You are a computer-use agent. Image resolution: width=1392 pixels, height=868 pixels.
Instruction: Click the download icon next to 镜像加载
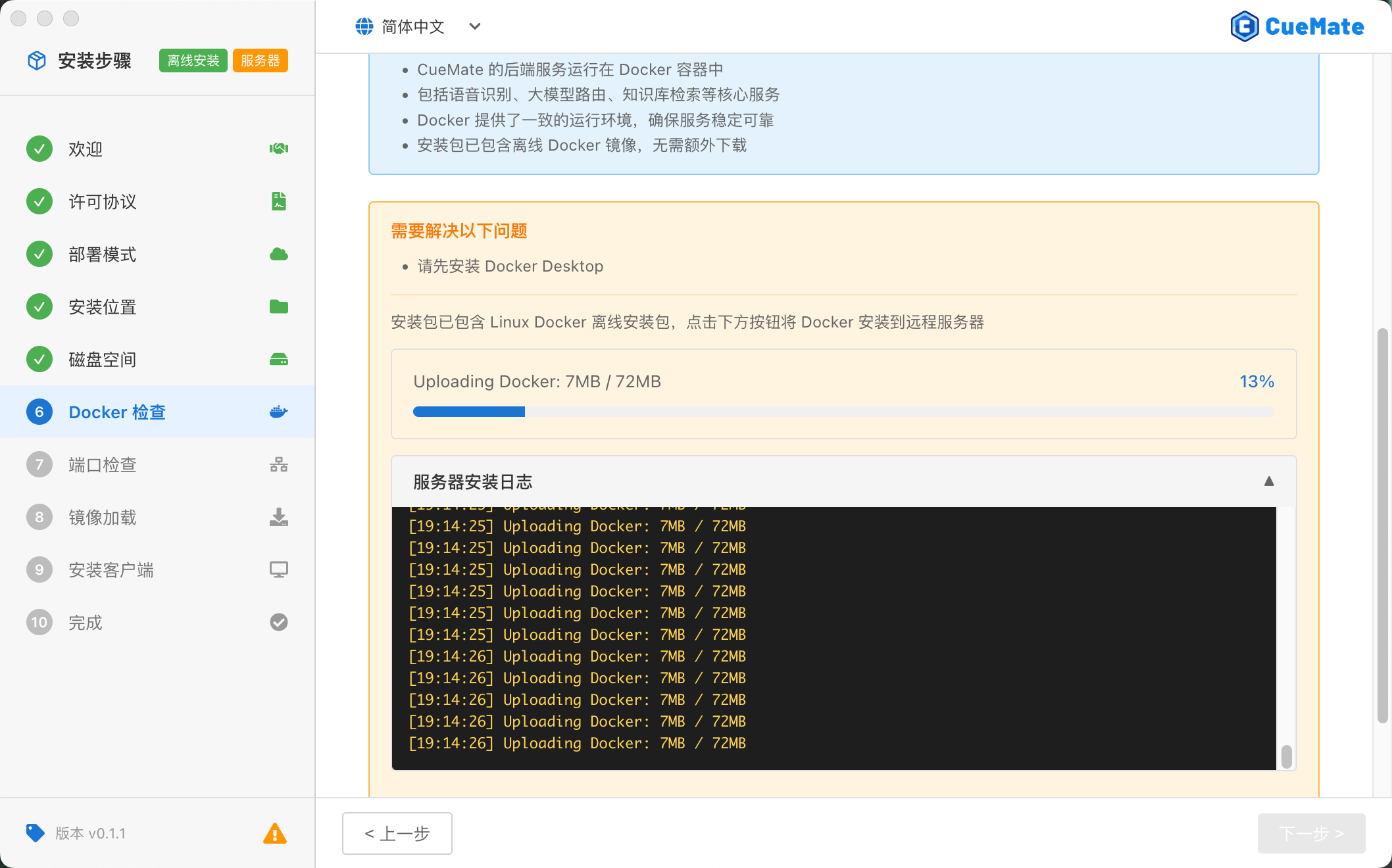click(x=279, y=517)
